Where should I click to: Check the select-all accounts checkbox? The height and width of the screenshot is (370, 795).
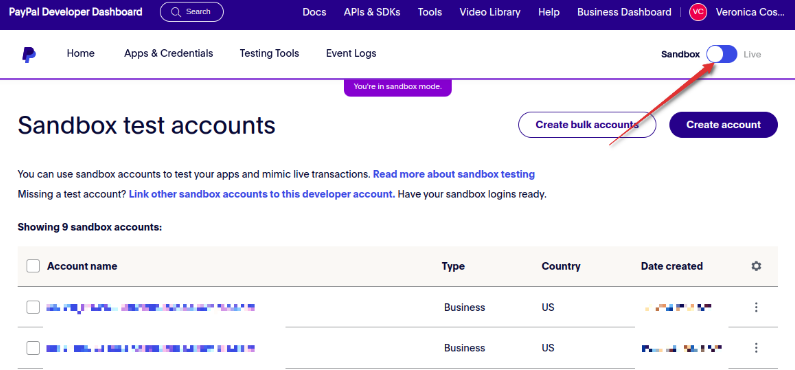click(x=33, y=266)
